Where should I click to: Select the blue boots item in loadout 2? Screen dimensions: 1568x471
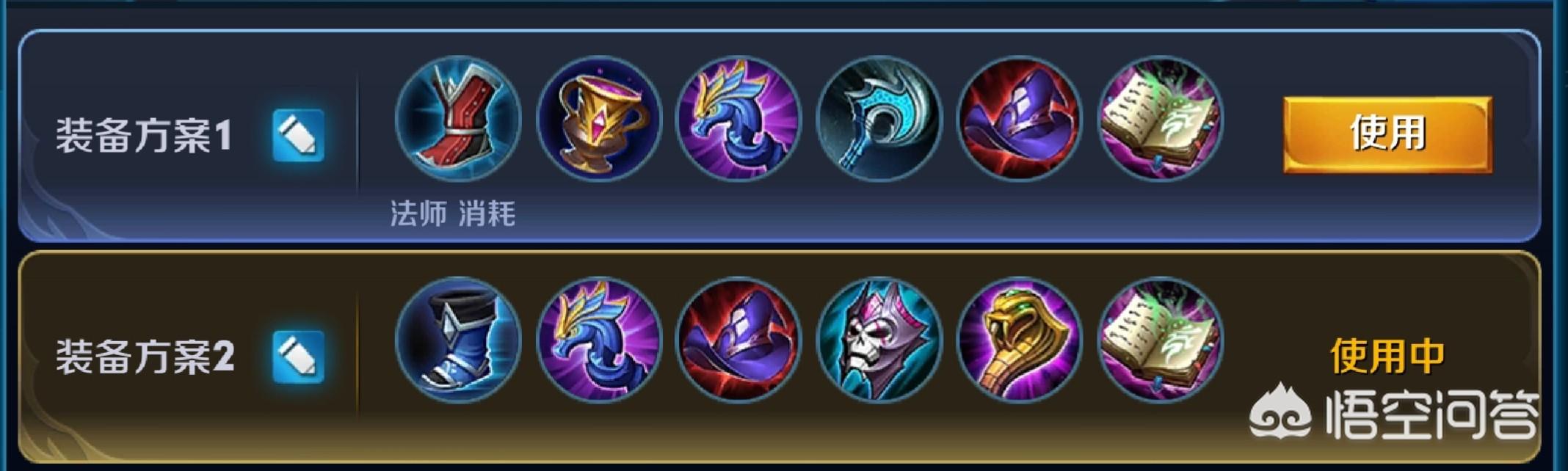tap(458, 340)
